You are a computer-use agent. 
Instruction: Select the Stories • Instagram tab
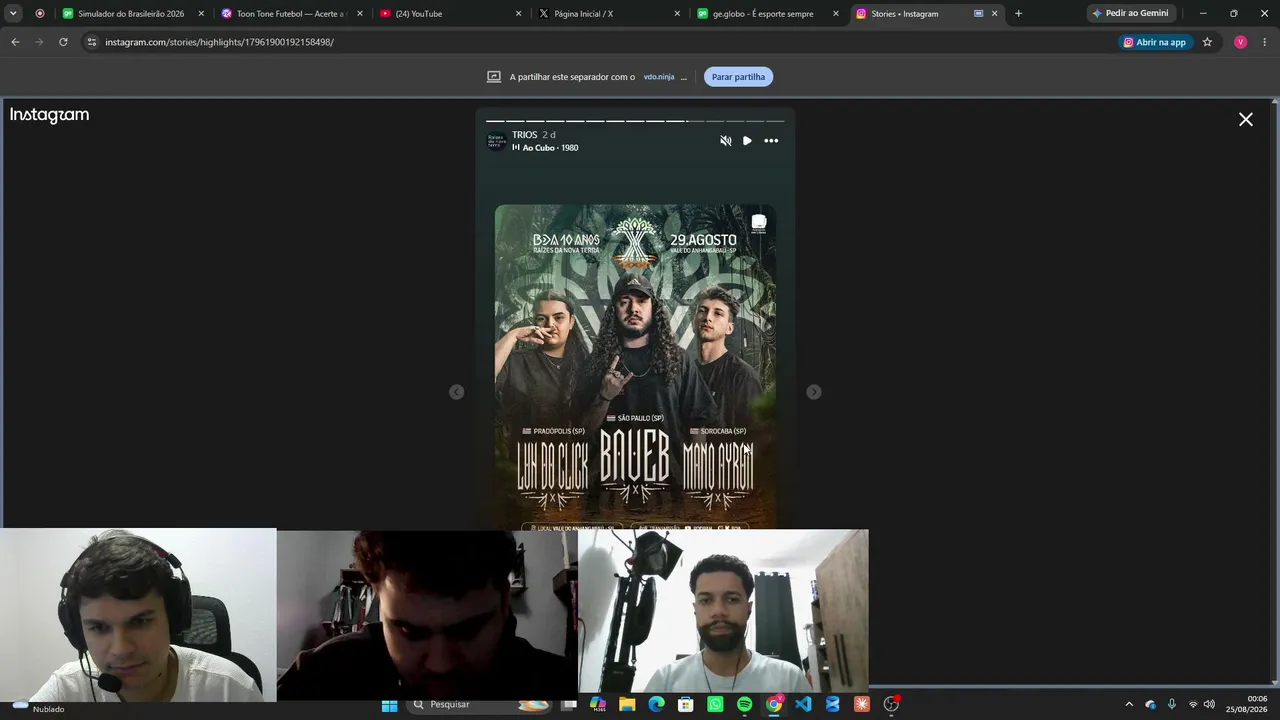point(927,14)
